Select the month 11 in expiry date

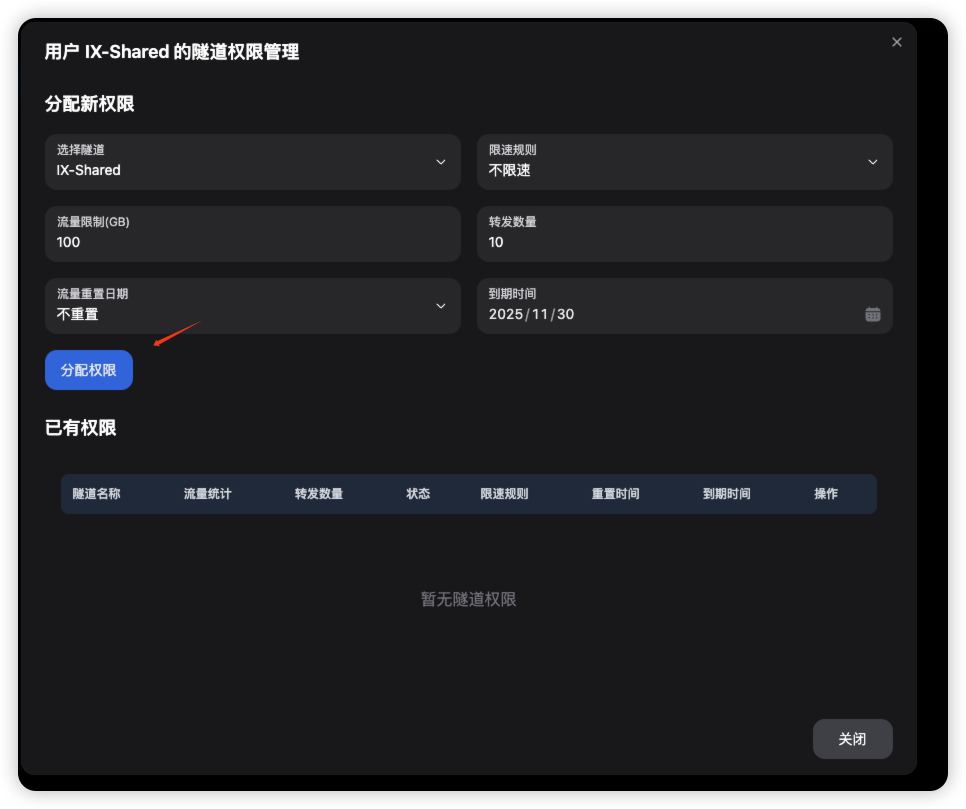pos(540,314)
